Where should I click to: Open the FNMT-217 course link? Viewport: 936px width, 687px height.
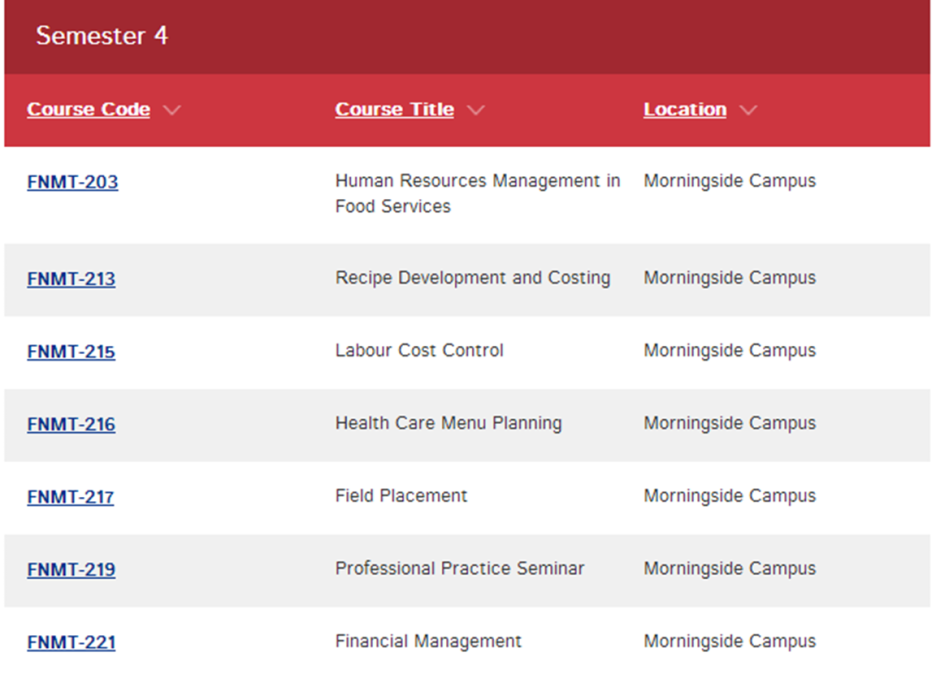click(x=70, y=497)
